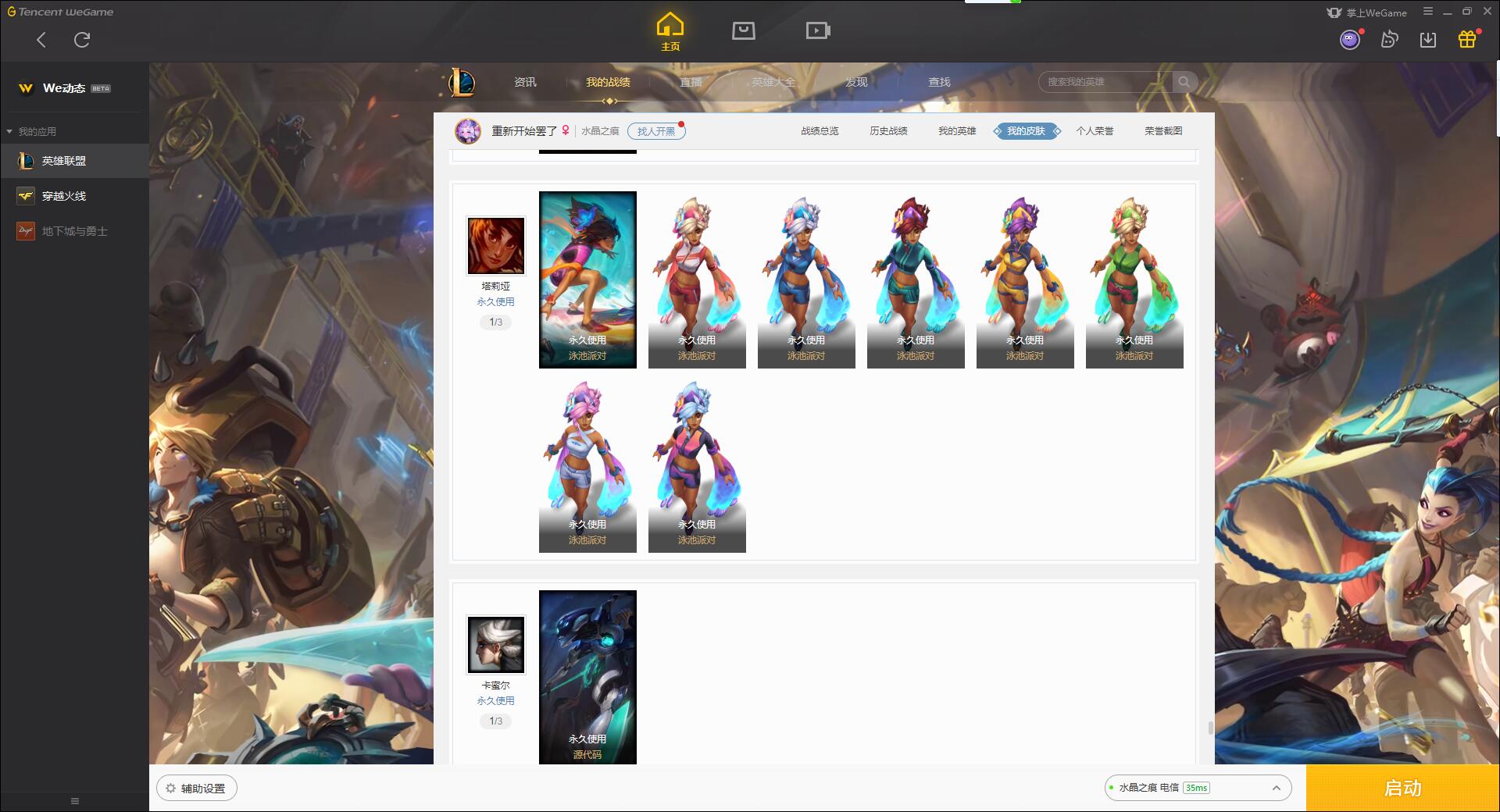Open the 查找 tab
The height and width of the screenshot is (812, 1500).
point(939,82)
